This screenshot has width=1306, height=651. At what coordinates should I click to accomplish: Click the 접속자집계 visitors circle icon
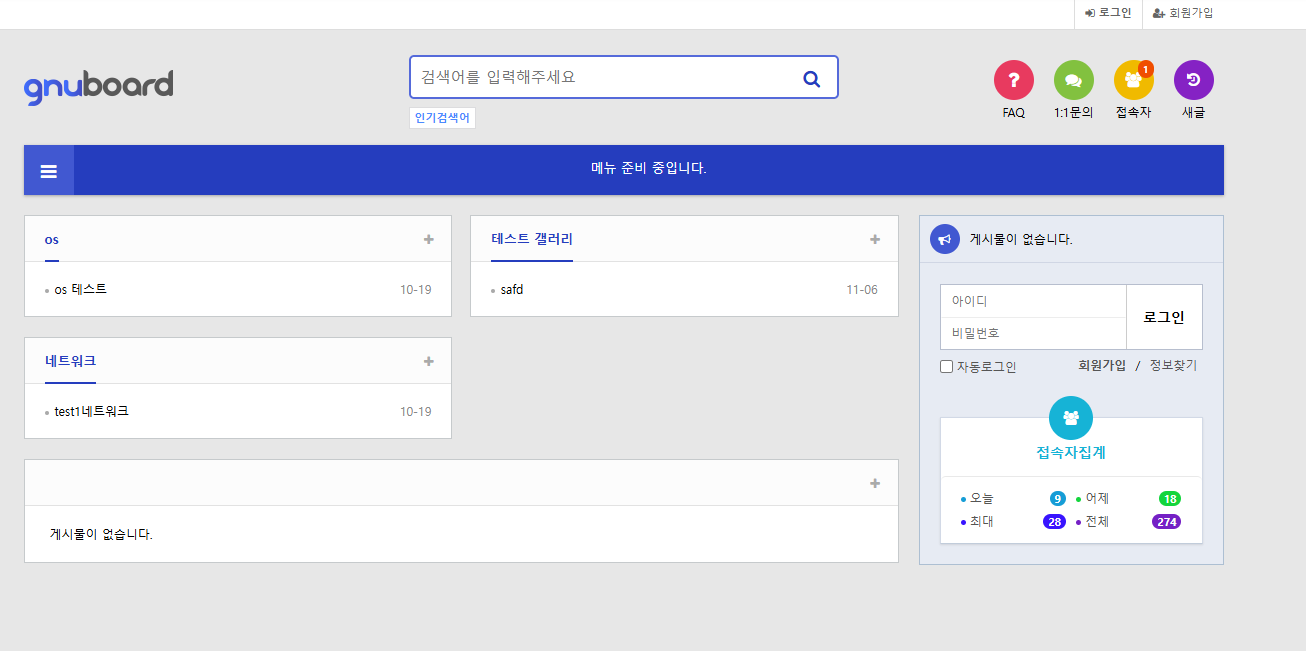[1070, 418]
